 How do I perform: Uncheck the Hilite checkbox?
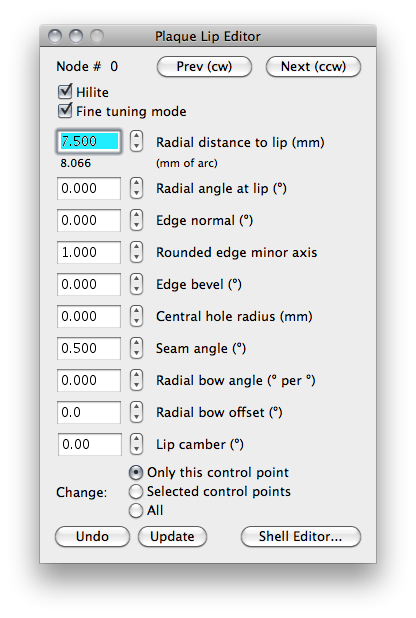click(65, 91)
